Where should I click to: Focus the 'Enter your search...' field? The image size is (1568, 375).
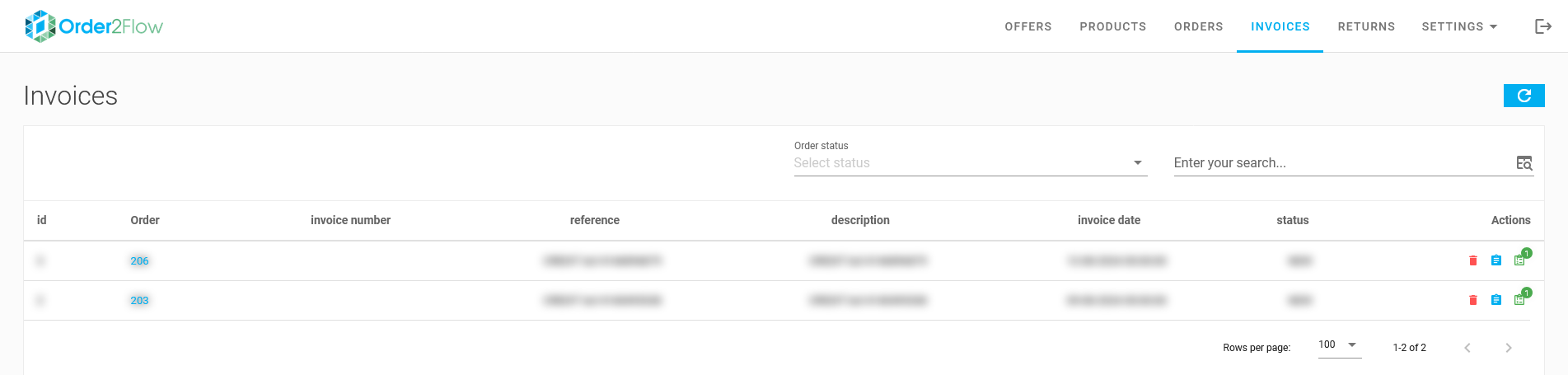coord(1339,163)
